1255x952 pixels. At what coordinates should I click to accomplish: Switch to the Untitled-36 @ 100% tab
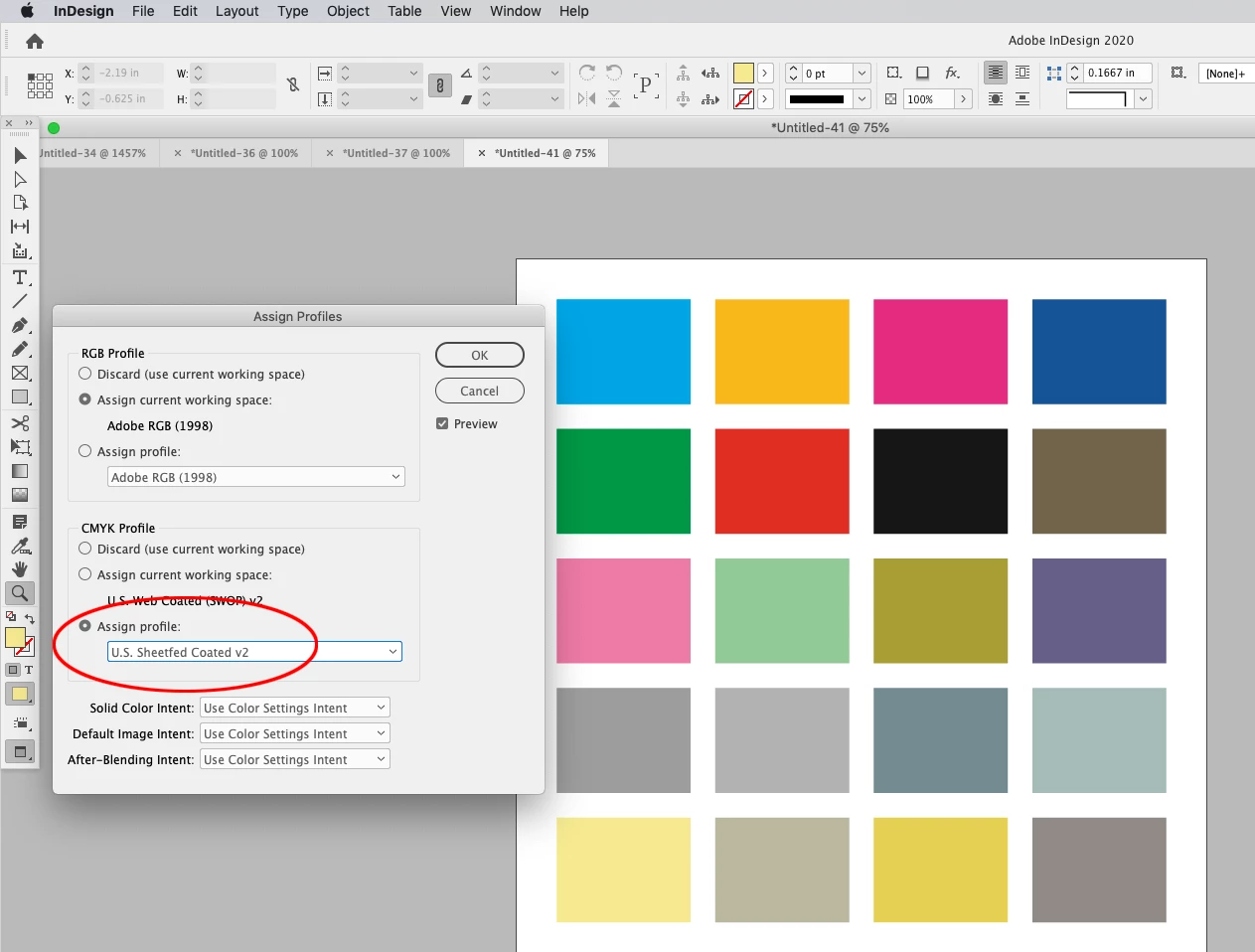pyautogui.click(x=243, y=153)
